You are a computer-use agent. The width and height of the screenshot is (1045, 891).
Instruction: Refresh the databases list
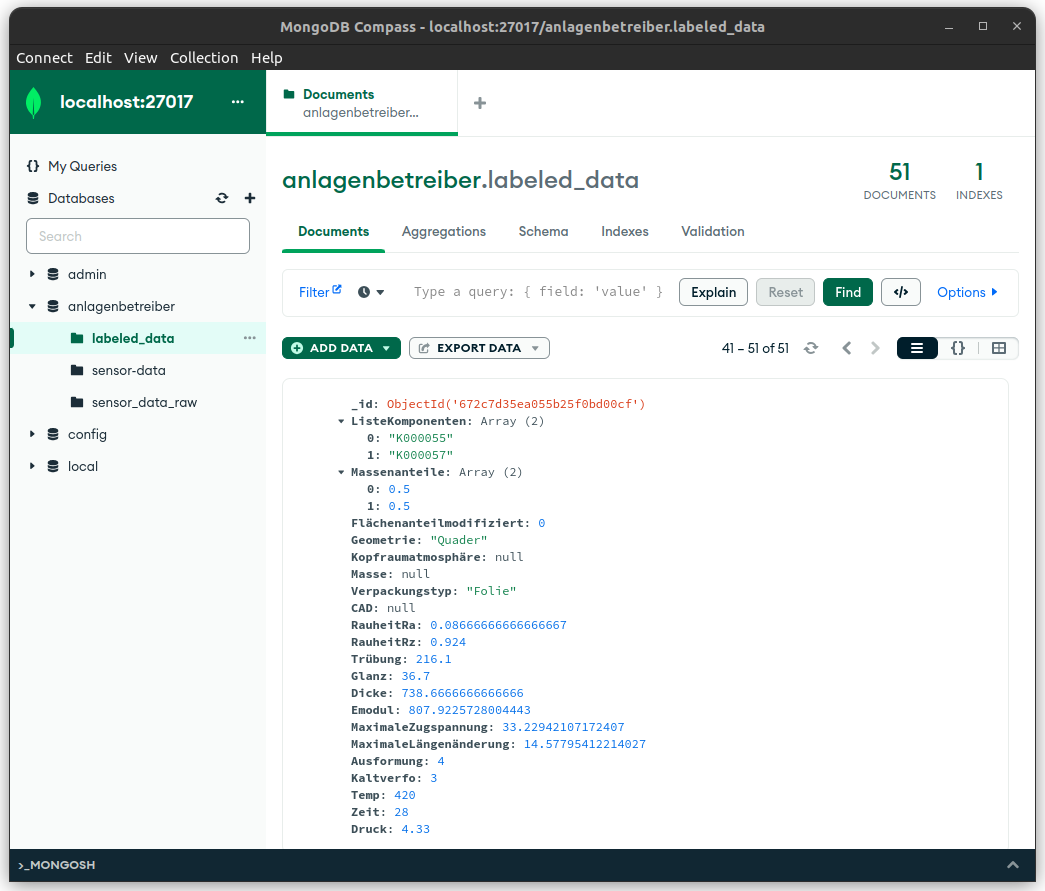(222, 199)
